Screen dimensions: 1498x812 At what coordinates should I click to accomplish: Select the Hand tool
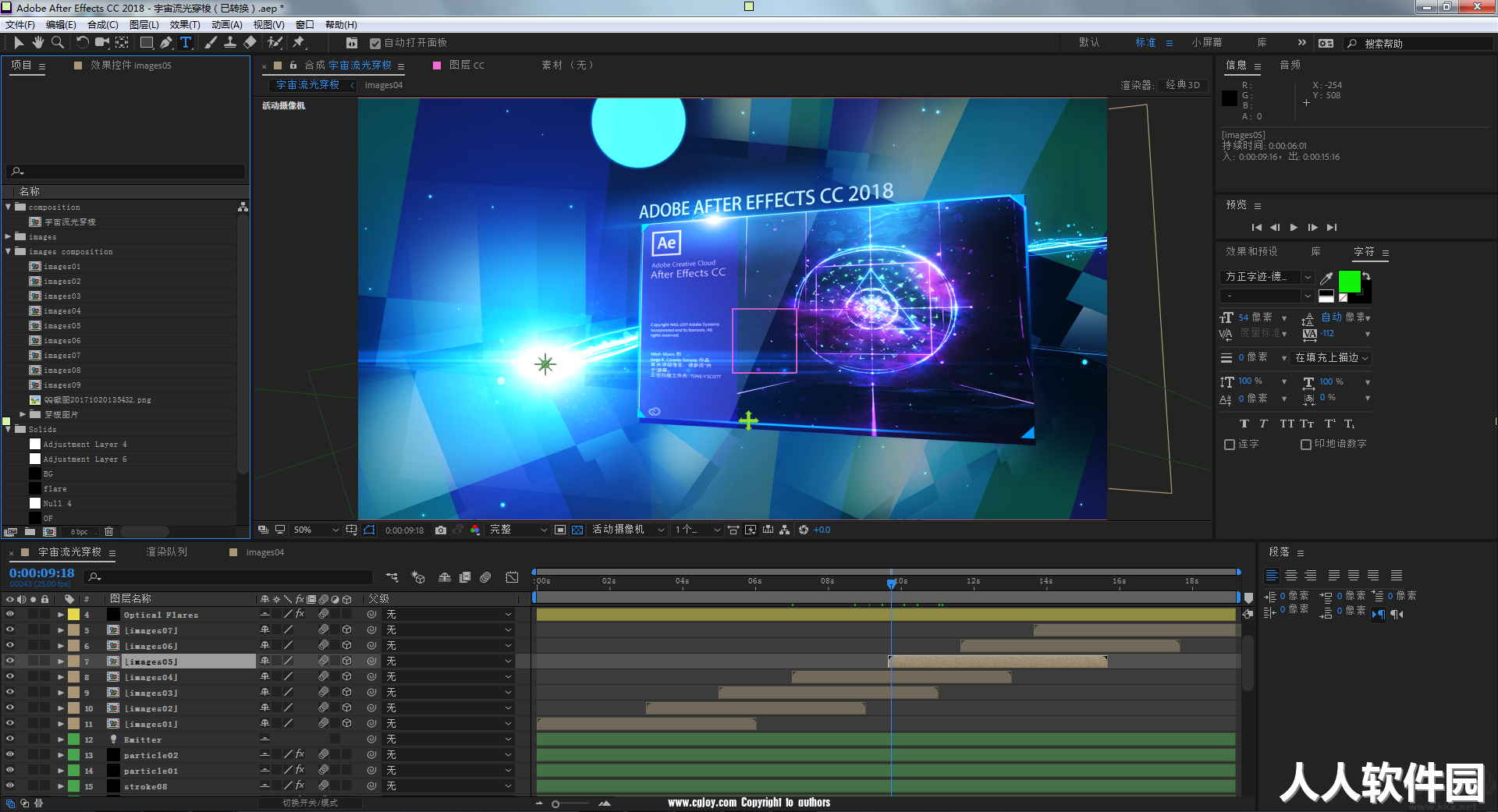(37, 43)
